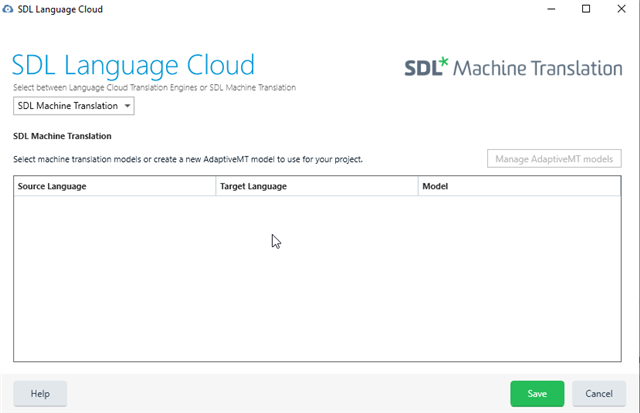Click Manage AdaptiveMT models button
Screen dimensions: 640x413
[x=554, y=159]
